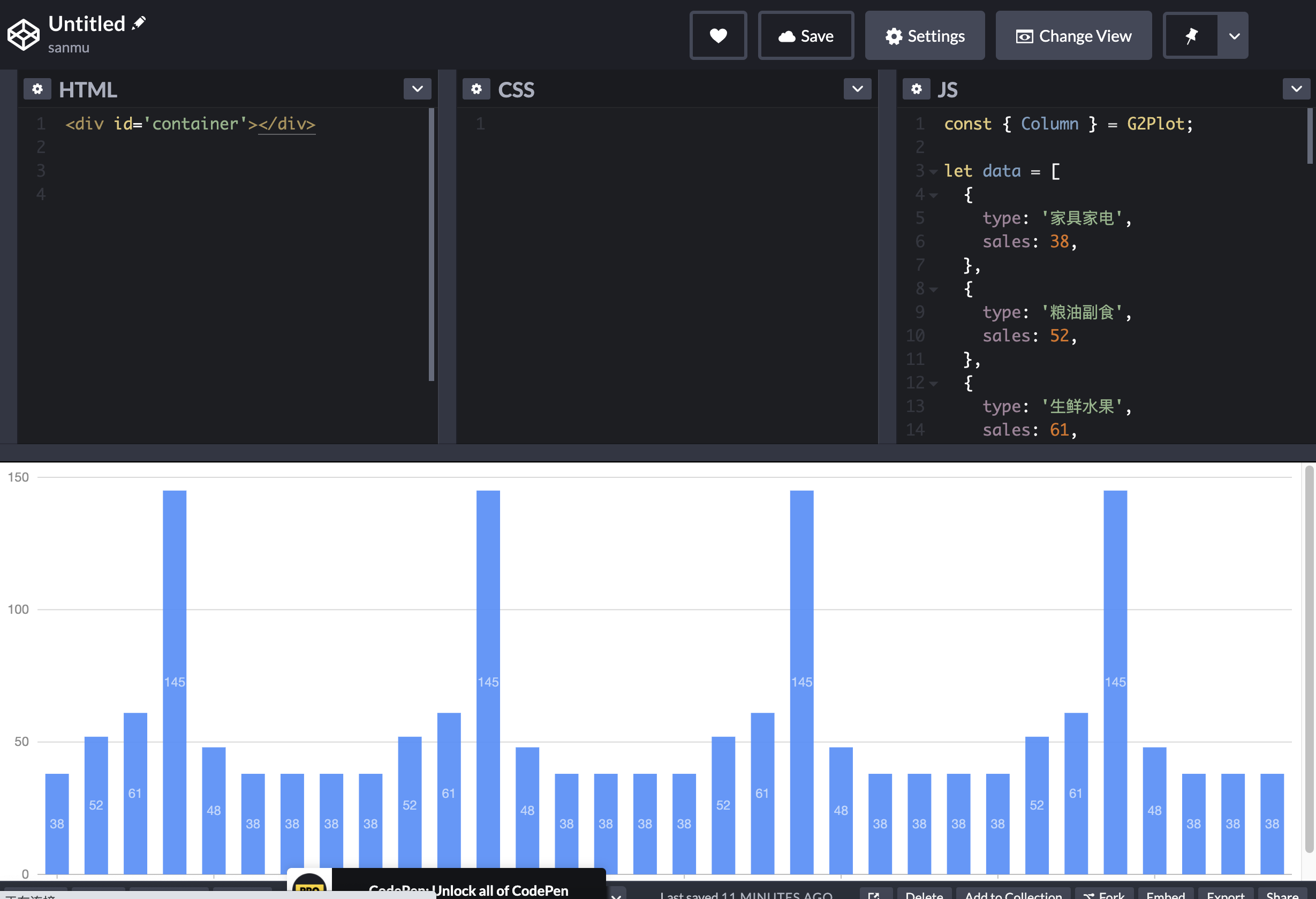1316x899 pixels.
Task: Open the Change View menu
Action: click(x=1073, y=35)
